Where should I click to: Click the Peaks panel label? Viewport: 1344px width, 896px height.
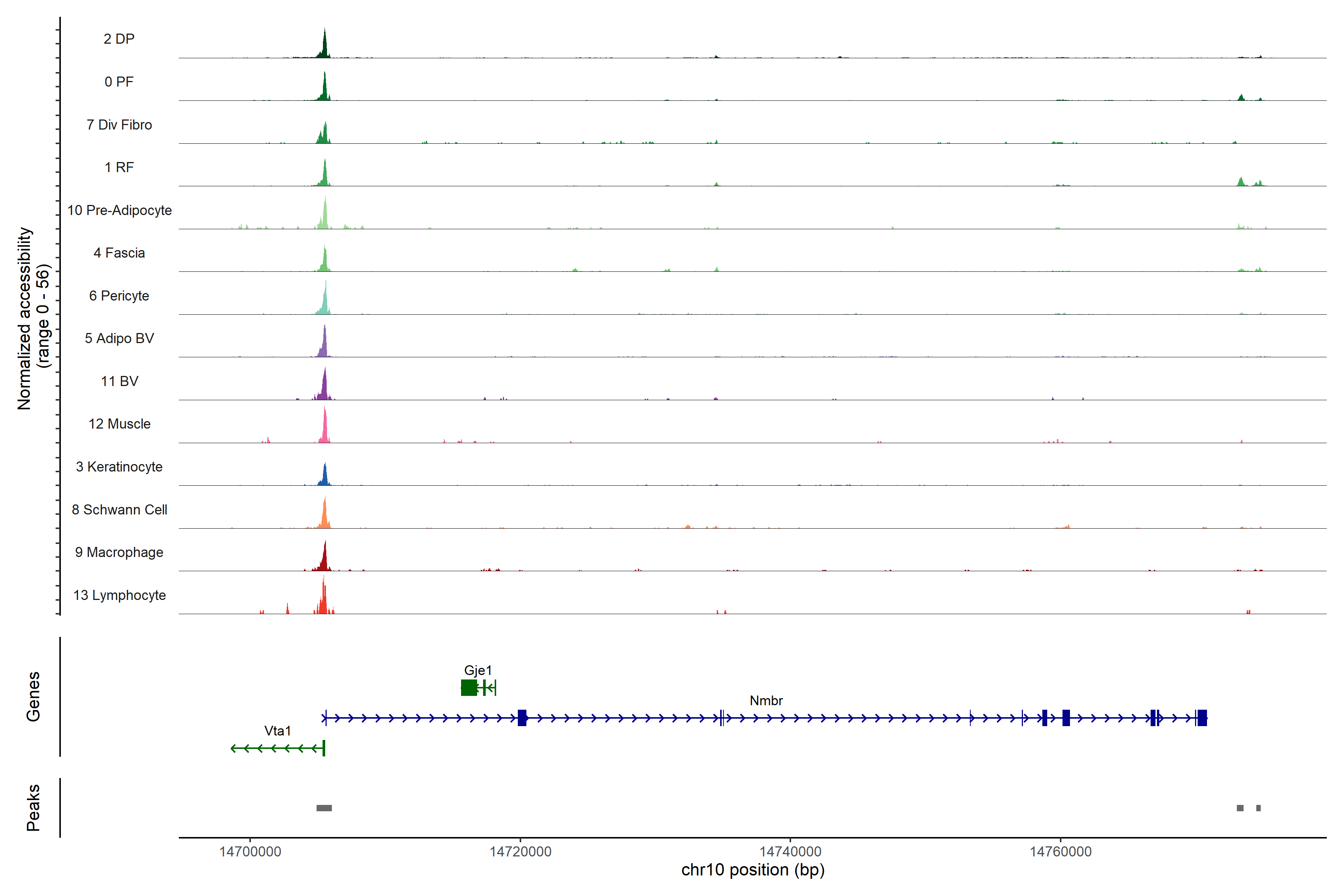[x=33, y=808]
